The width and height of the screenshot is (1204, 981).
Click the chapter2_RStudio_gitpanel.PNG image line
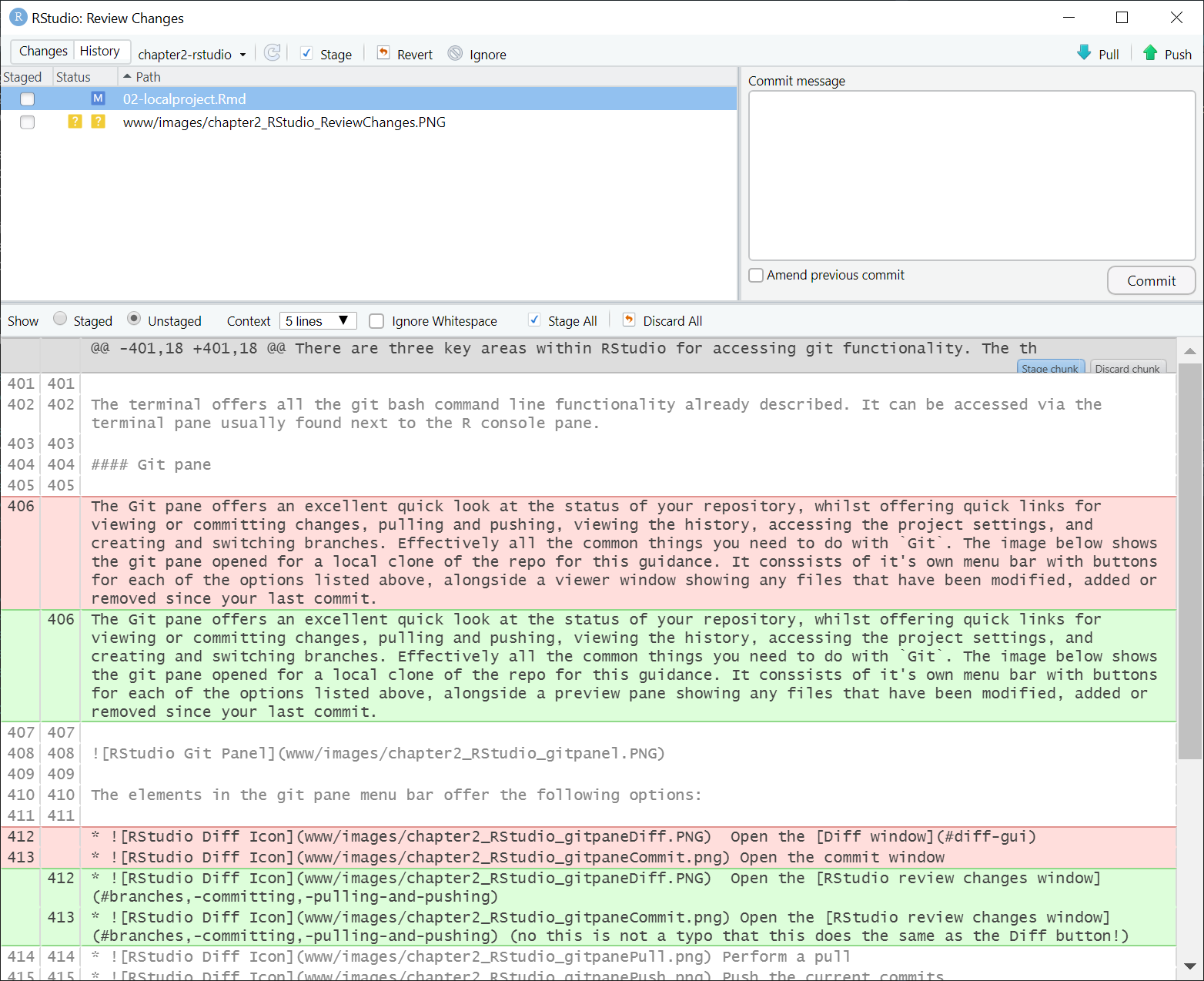click(378, 753)
